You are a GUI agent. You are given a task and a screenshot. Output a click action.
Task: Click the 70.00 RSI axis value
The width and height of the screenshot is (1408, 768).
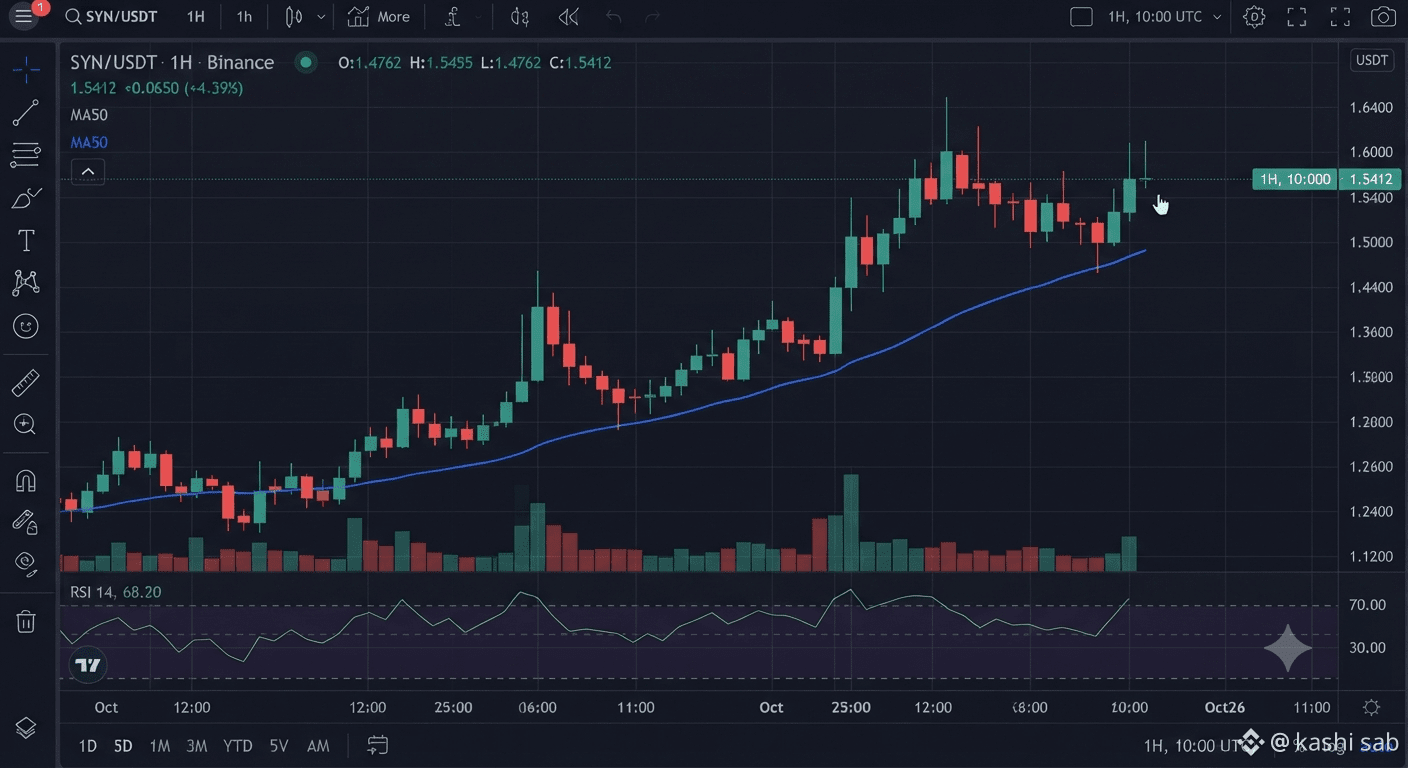tap(1367, 605)
